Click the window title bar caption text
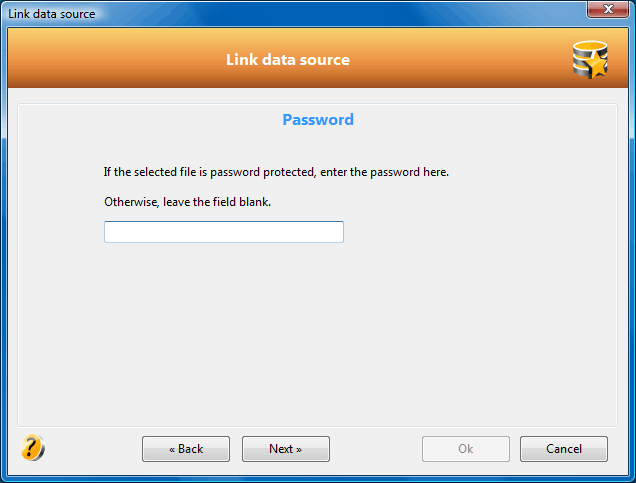The image size is (636, 483). point(52,14)
